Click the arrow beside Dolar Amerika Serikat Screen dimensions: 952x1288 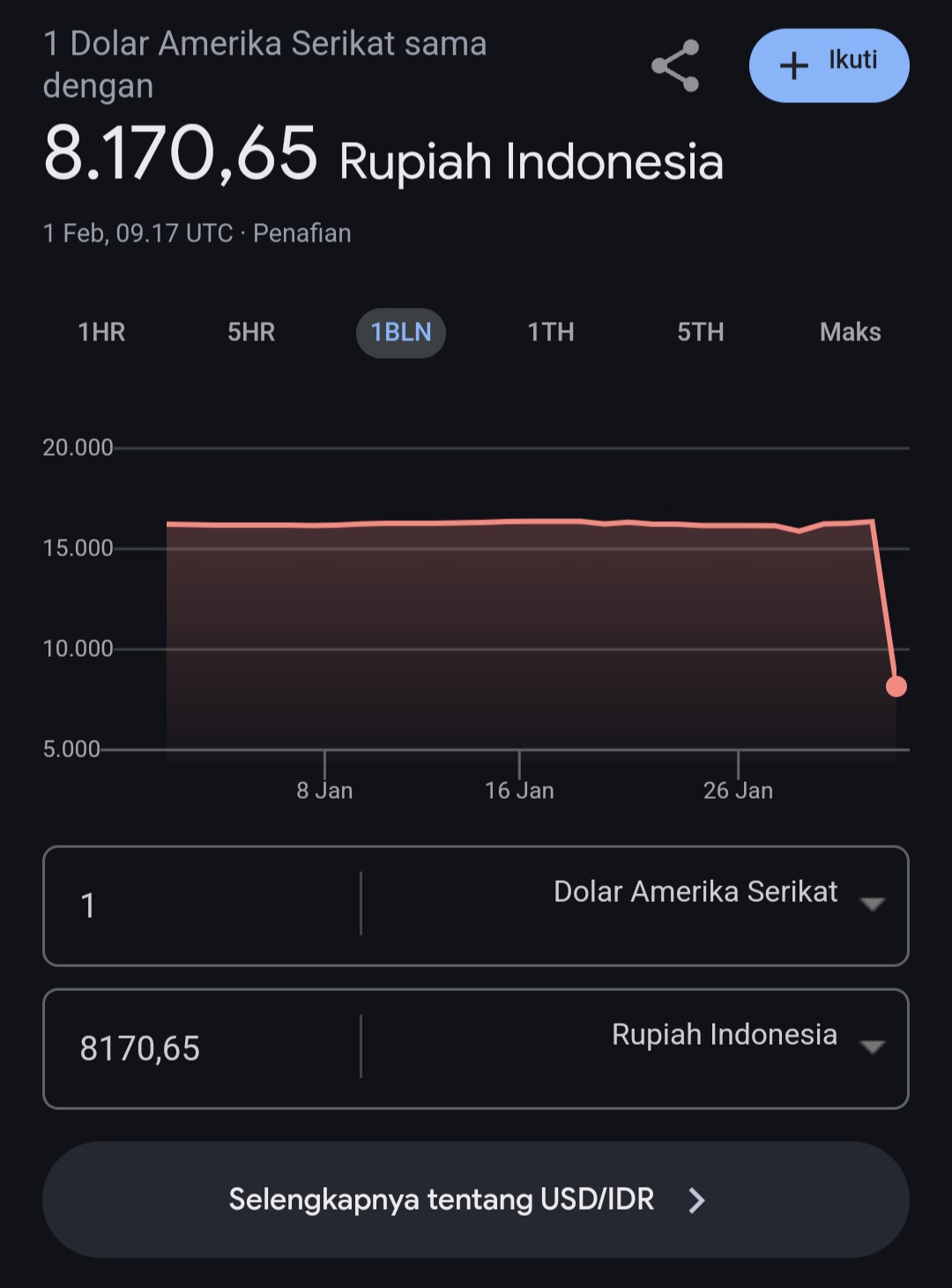872,905
